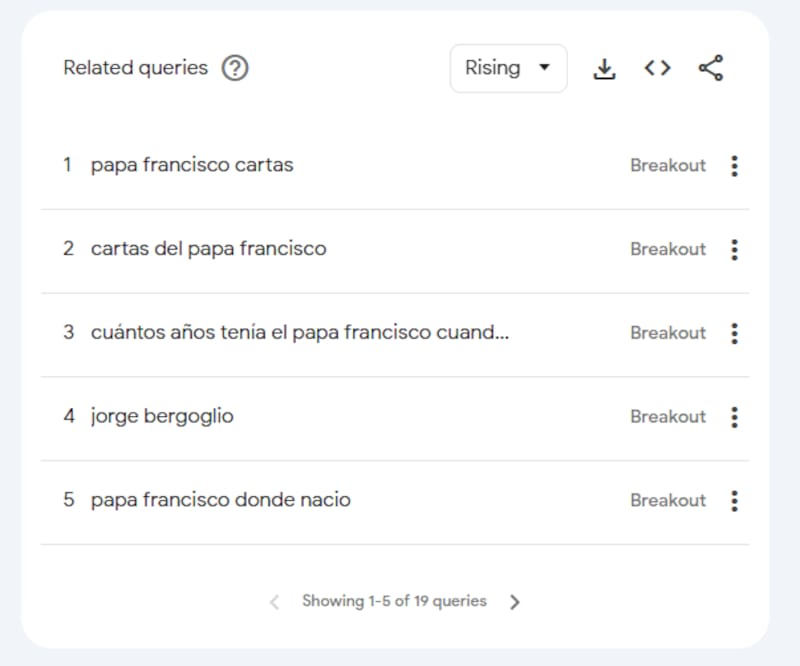
Task: Expand the truncated query about papa francisco's age
Action: pos(300,333)
